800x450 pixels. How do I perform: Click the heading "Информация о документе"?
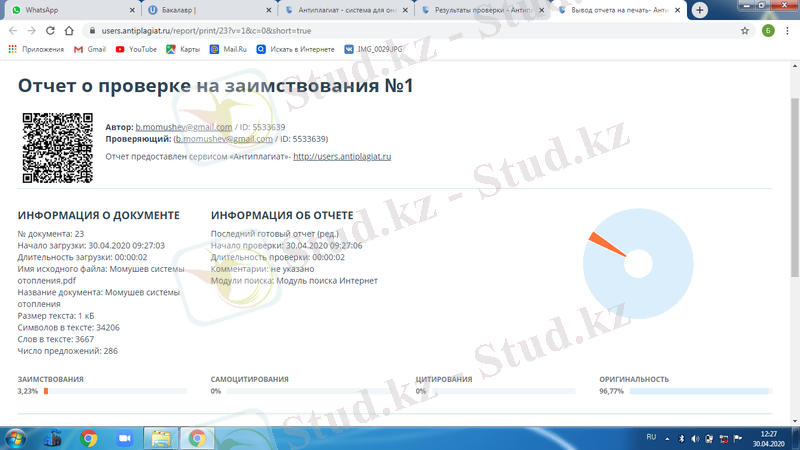coord(98,215)
